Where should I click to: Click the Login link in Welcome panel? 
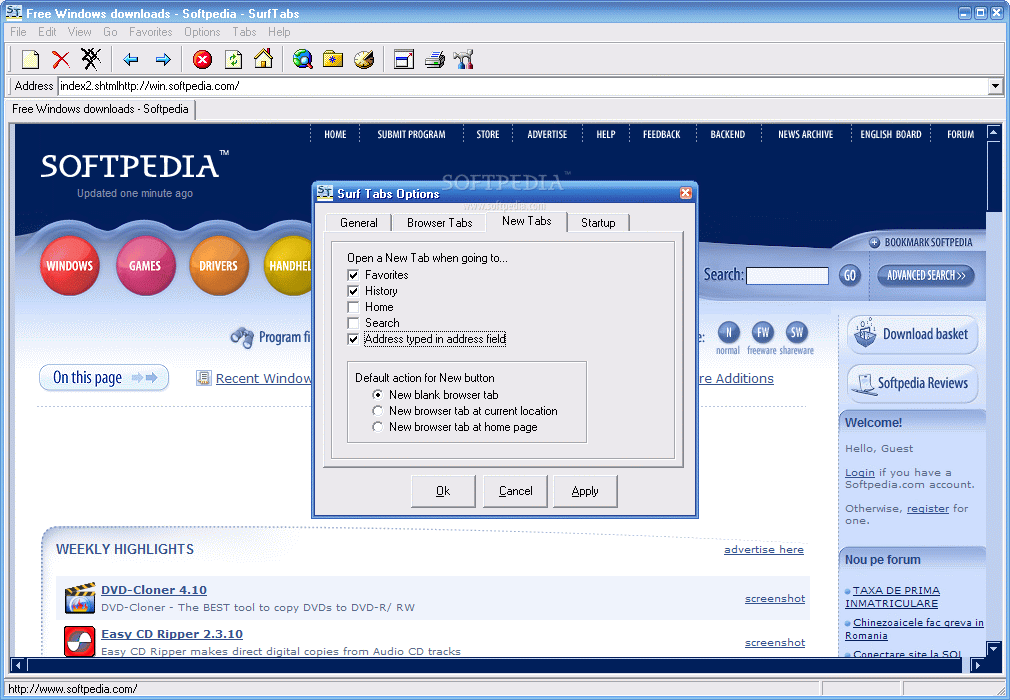click(860, 473)
